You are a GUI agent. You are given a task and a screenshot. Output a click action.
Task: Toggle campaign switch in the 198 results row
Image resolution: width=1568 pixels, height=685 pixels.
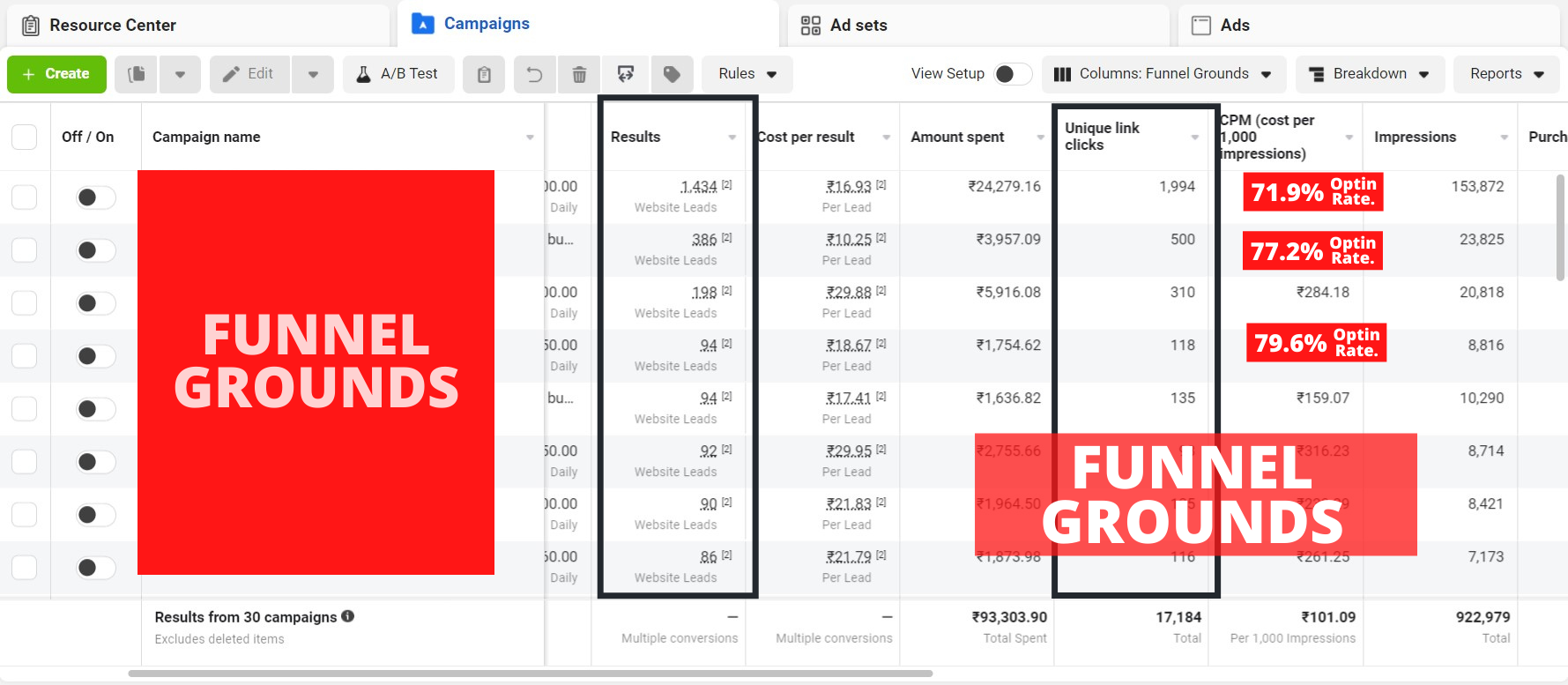click(x=96, y=303)
